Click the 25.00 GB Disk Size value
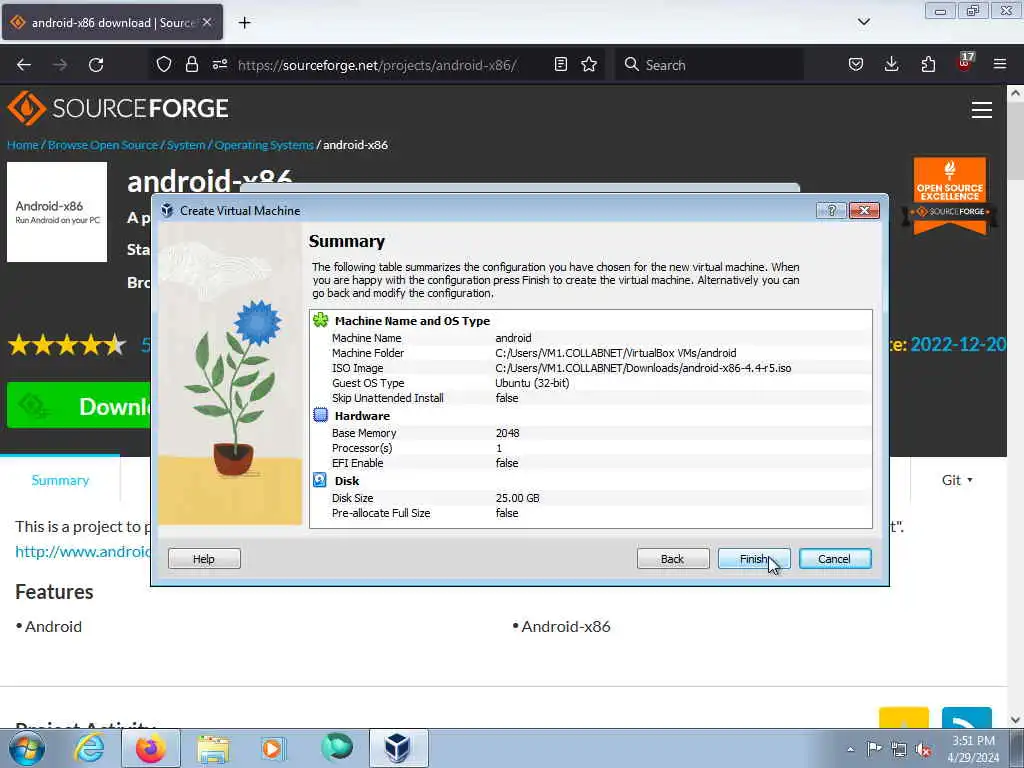 (517, 498)
